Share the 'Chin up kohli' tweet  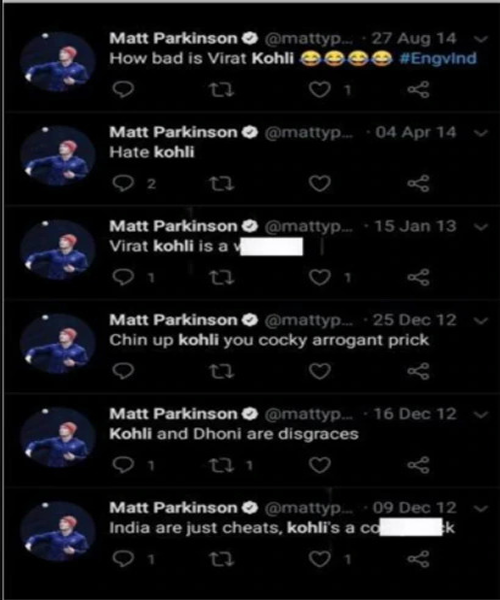click(x=418, y=371)
